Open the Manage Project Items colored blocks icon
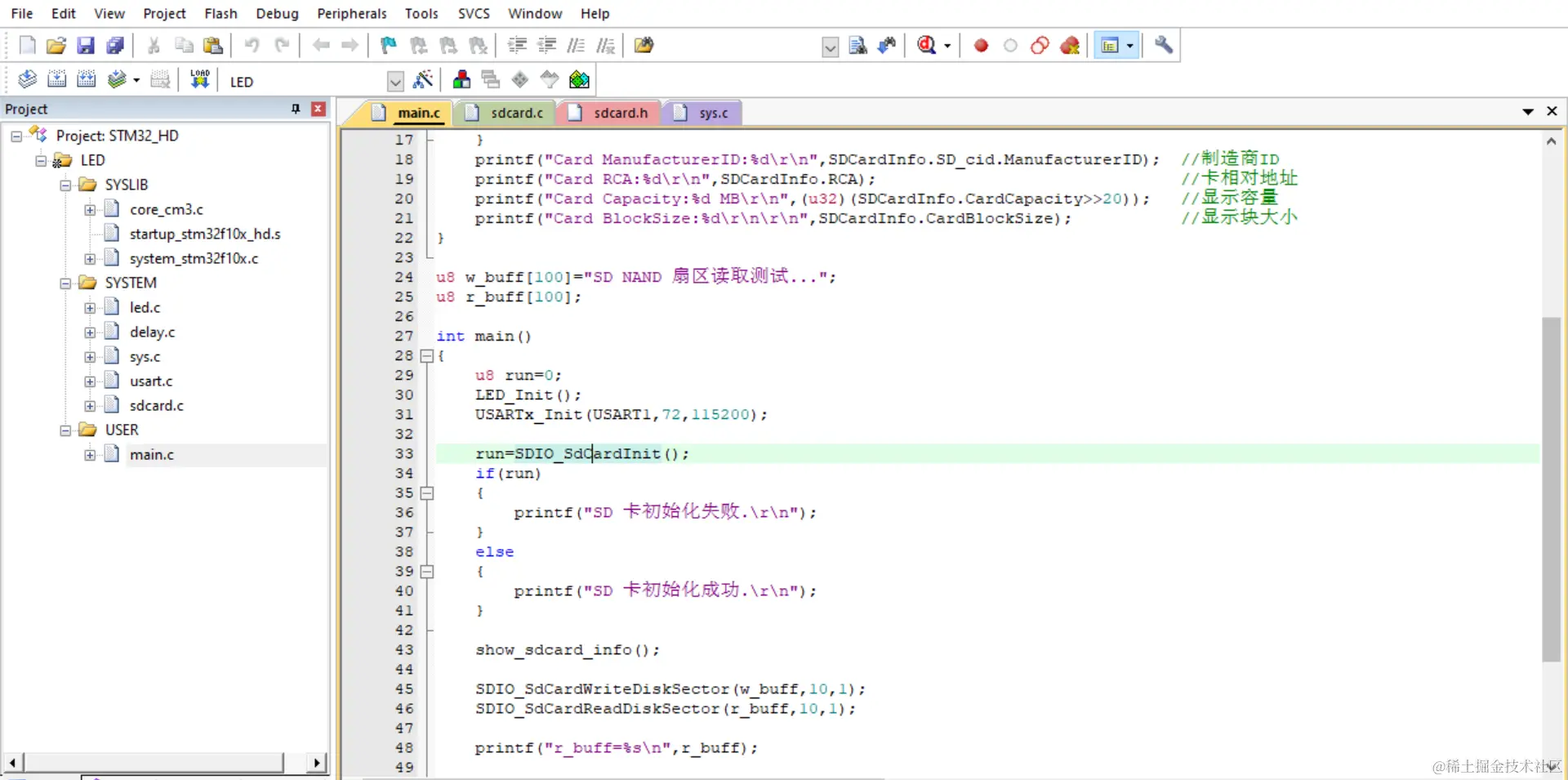This screenshot has height=780, width=1568. coord(461,79)
